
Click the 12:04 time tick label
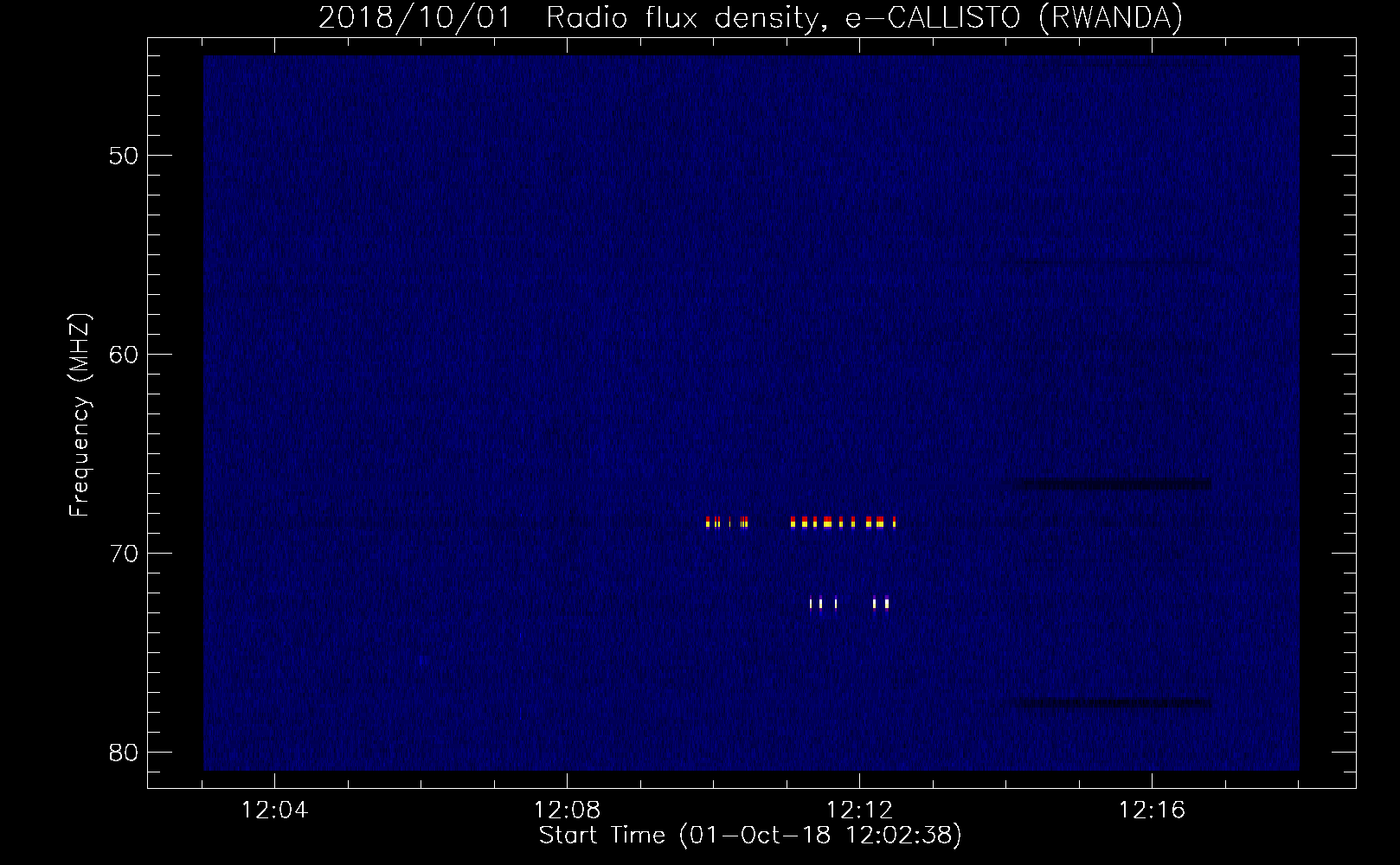(x=274, y=811)
